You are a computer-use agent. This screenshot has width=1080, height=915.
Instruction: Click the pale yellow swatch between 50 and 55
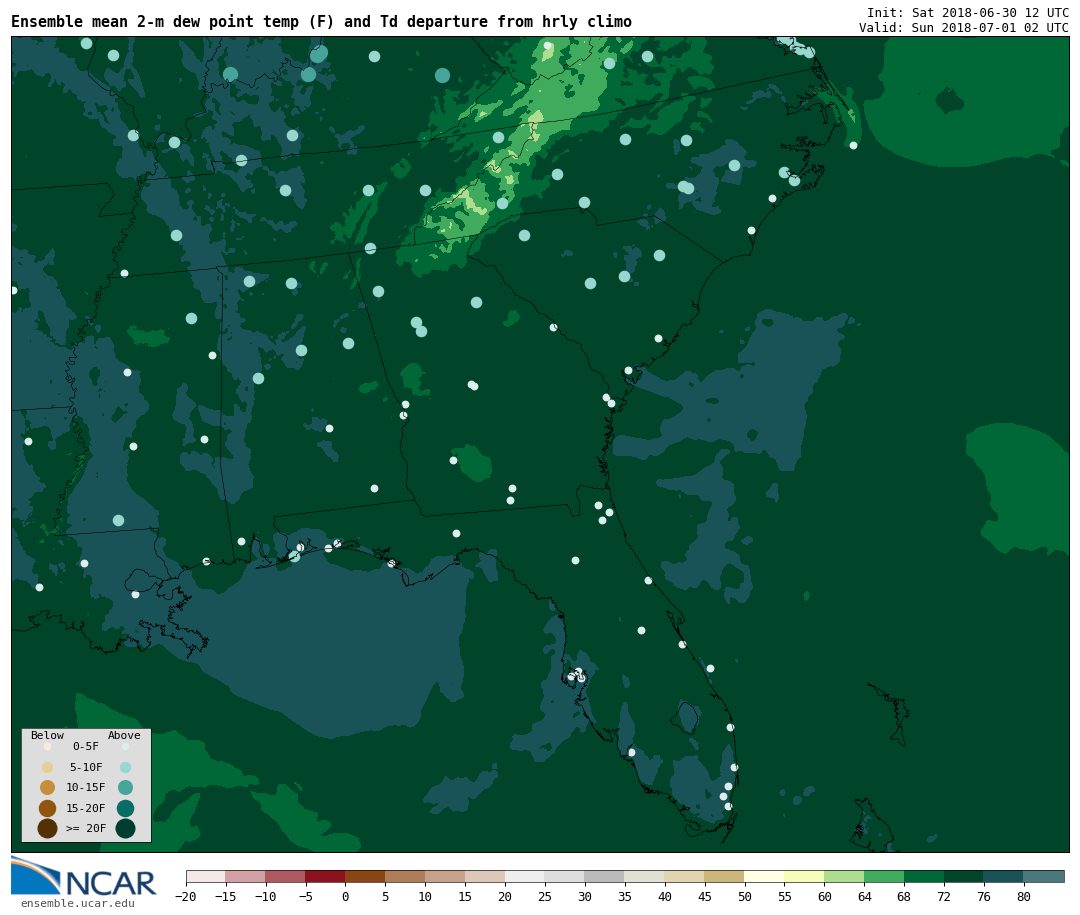[x=765, y=877]
